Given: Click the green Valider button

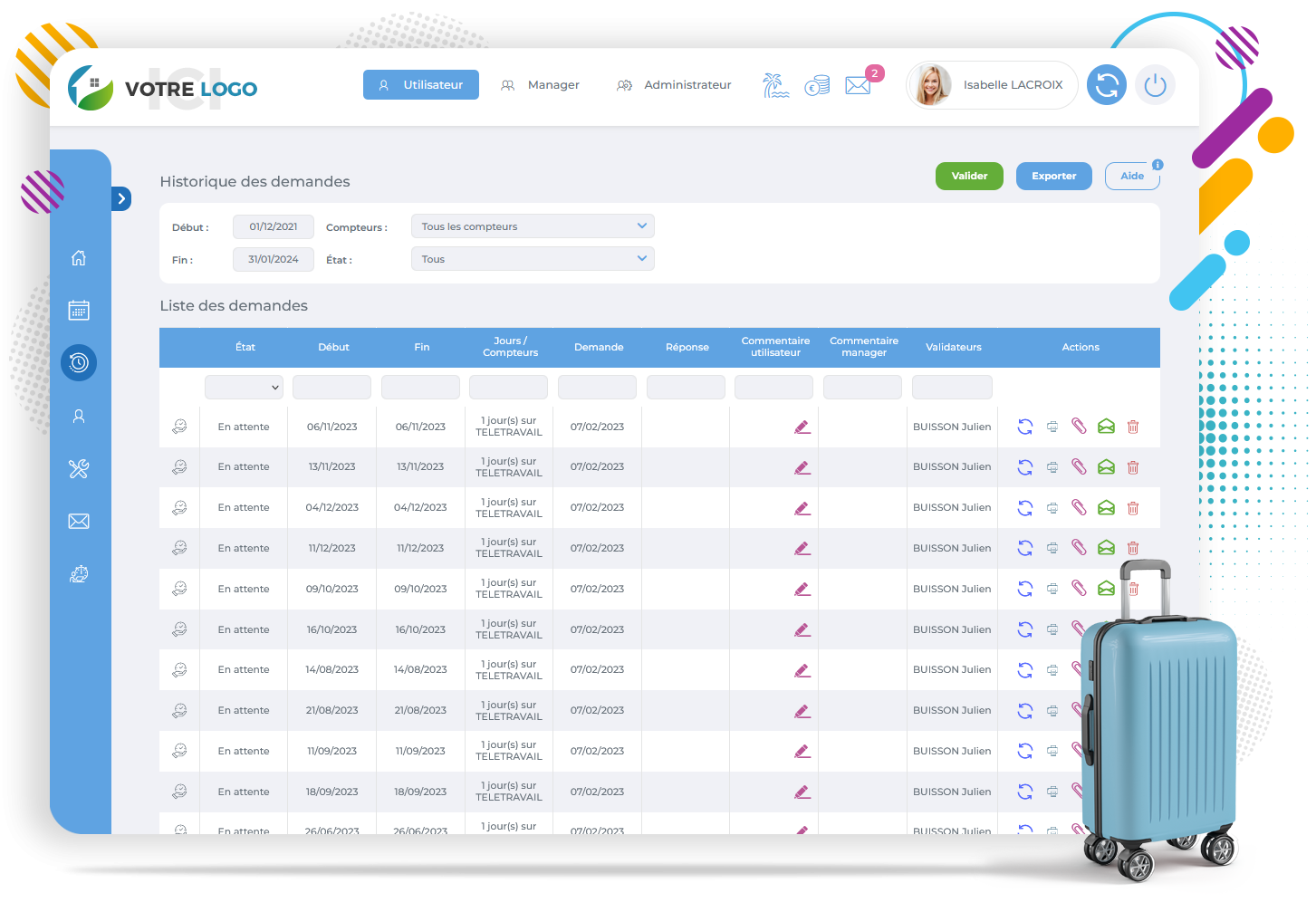Looking at the screenshot, I should [969, 176].
